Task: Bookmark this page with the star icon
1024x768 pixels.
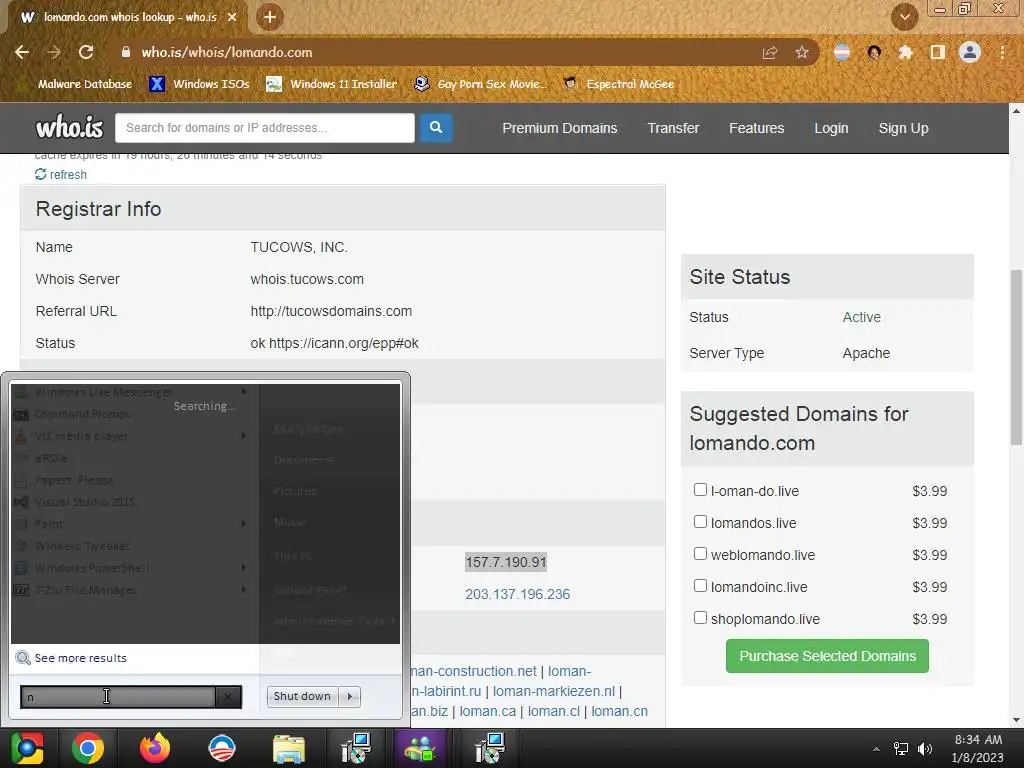Action: [801, 52]
